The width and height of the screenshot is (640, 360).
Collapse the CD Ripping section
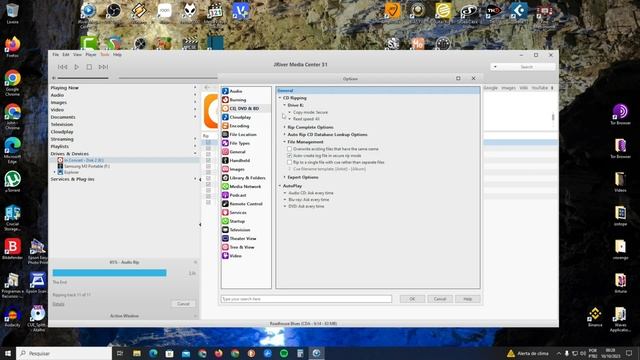(x=280, y=98)
